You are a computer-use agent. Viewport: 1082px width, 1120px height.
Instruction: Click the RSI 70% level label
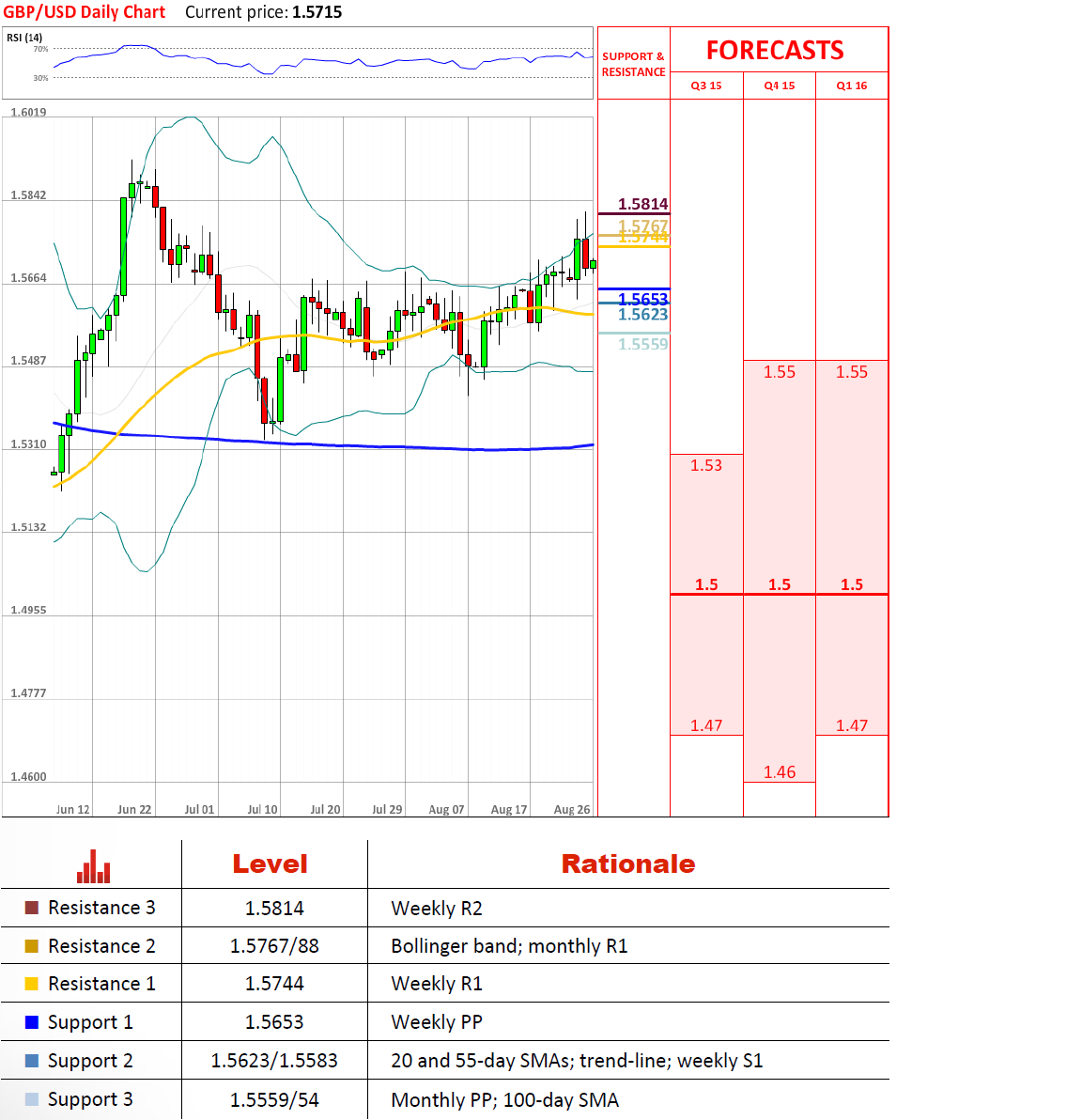coord(40,49)
